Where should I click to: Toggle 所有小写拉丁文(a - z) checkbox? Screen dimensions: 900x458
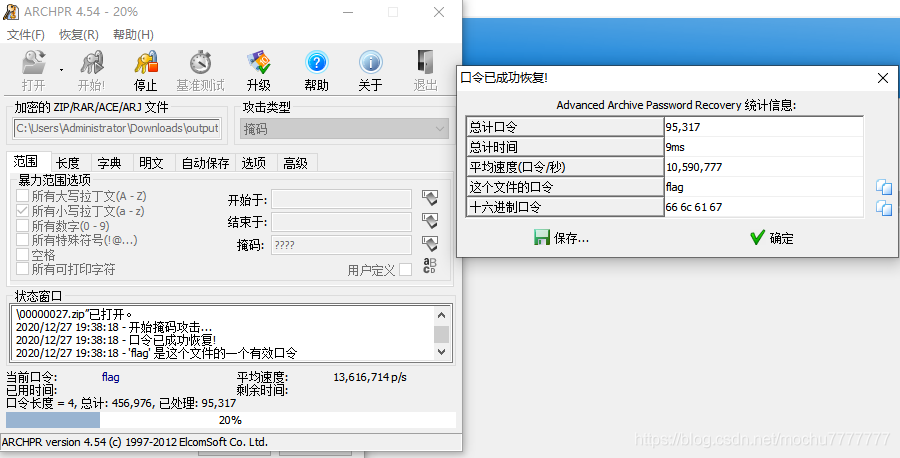tap(22, 211)
